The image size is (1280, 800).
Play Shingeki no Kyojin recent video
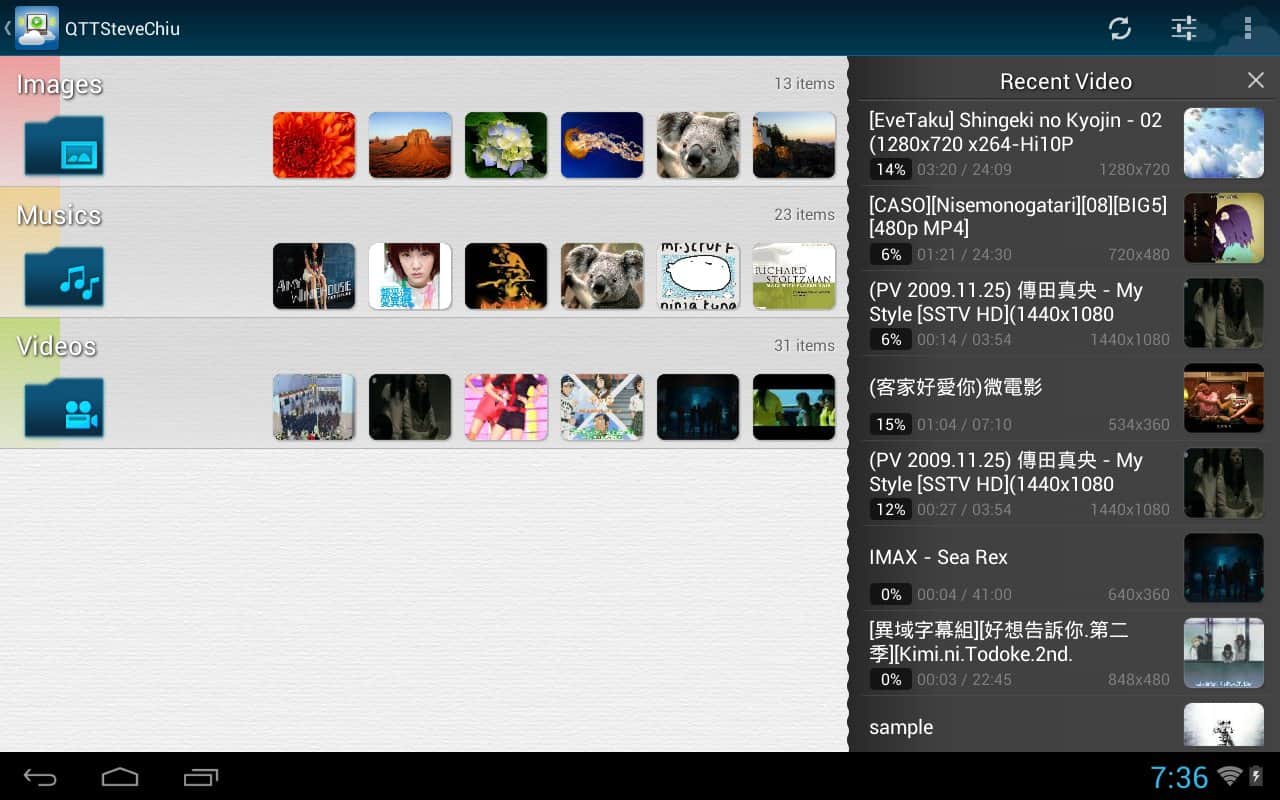pos(1018,142)
